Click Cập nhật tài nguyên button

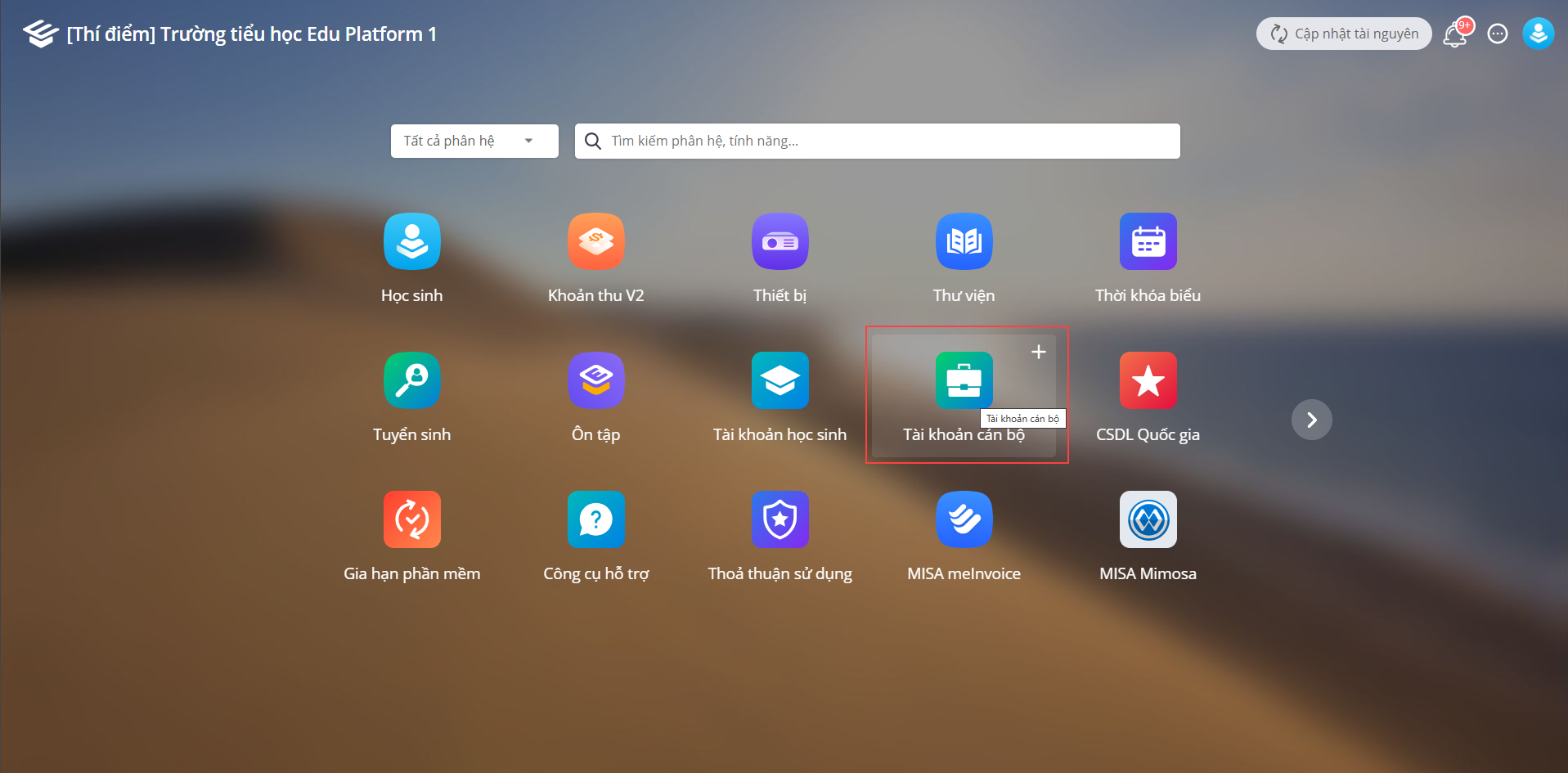[1344, 34]
